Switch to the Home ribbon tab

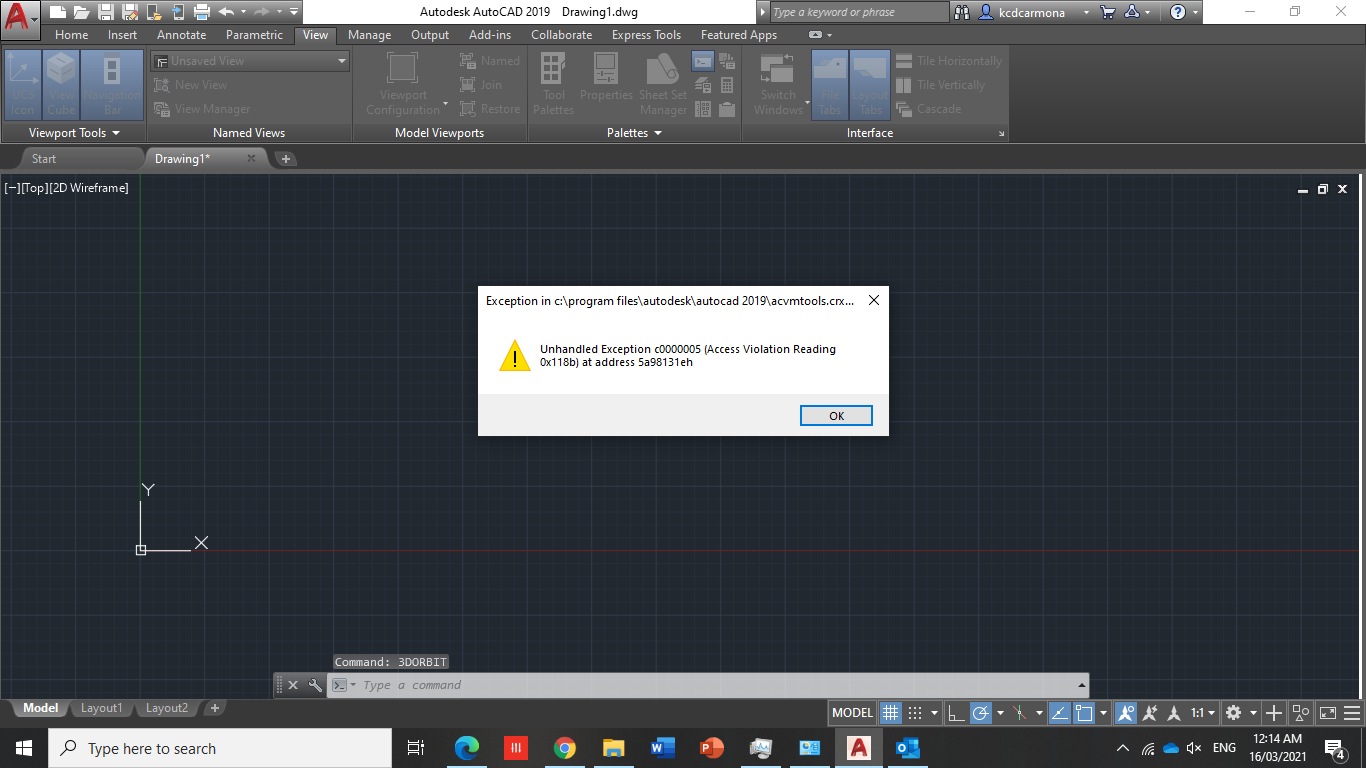pyautogui.click(x=72, y=35)
